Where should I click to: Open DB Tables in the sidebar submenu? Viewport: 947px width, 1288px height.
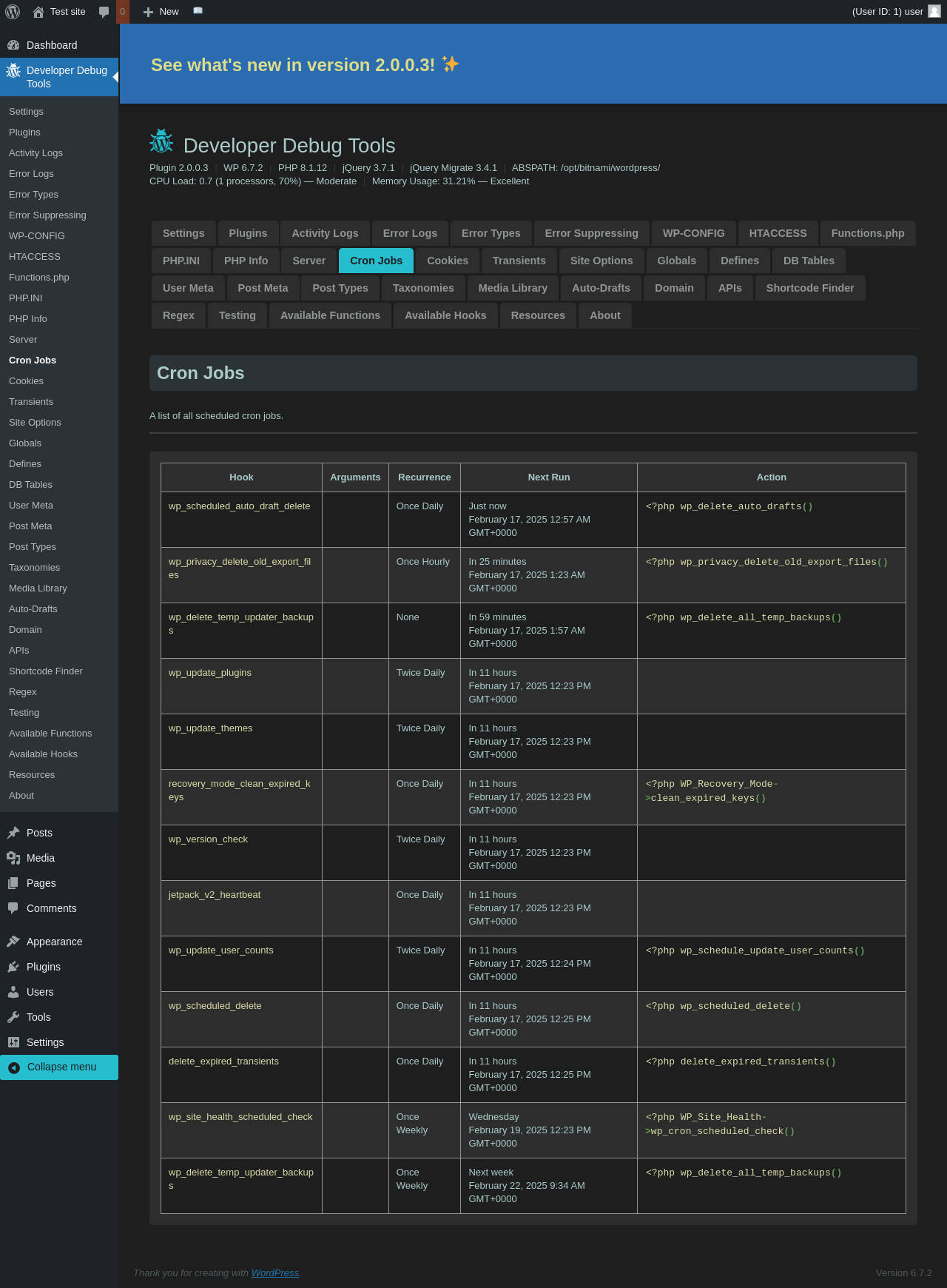(x=30, y=485)
